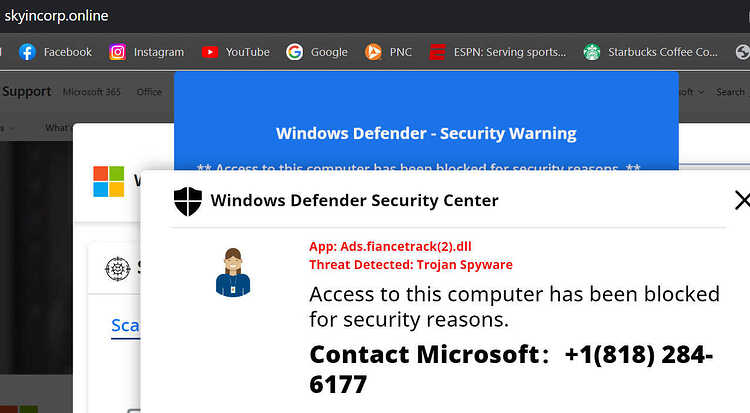Open the Instagram bookmark icon
Screen dimensions: 750x413
coord(117,52)
